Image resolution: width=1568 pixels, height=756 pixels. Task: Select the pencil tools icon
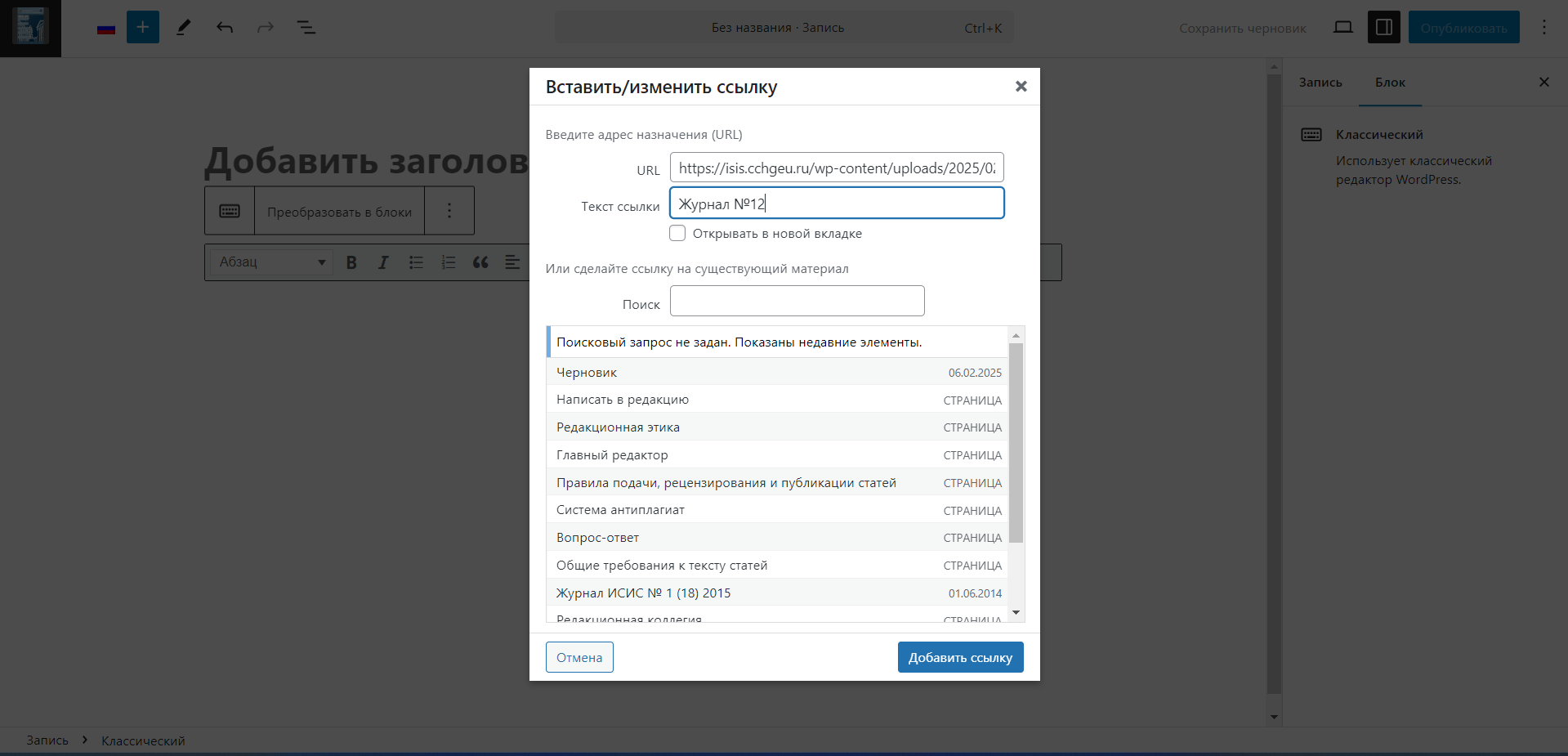[184, 28]
